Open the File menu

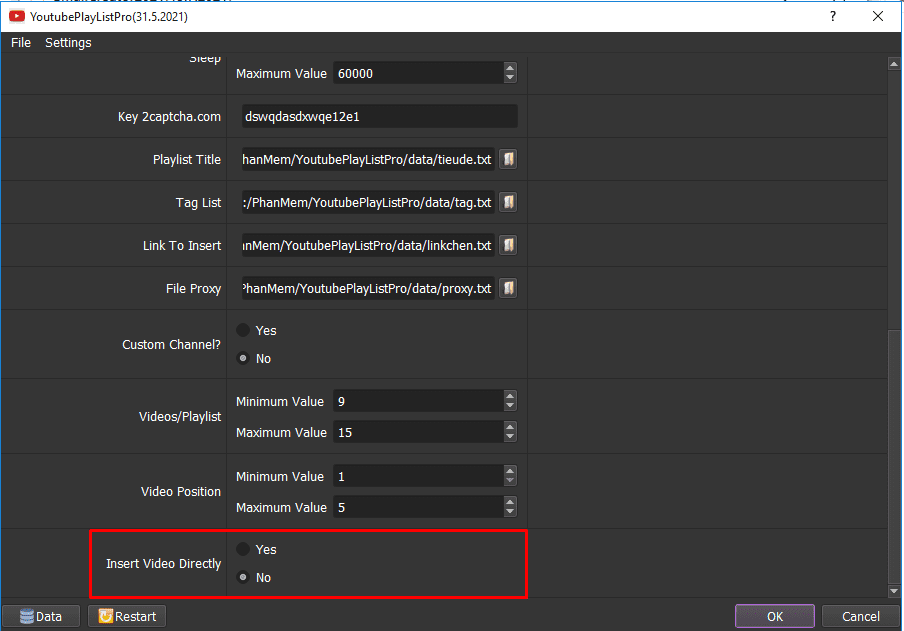tap(21, 43)
